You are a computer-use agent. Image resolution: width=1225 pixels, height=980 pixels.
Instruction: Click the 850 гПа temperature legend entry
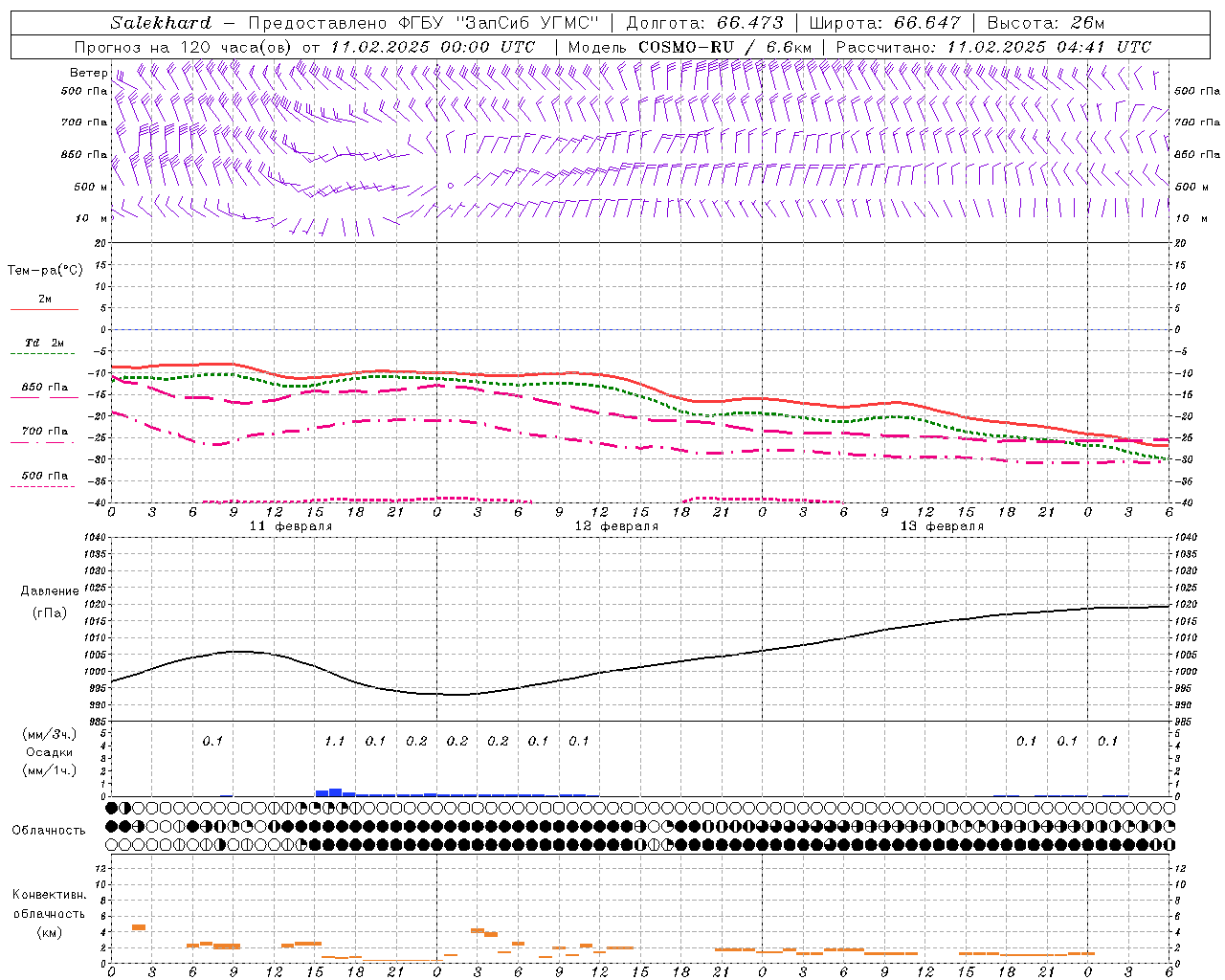[x=44, y=389]
